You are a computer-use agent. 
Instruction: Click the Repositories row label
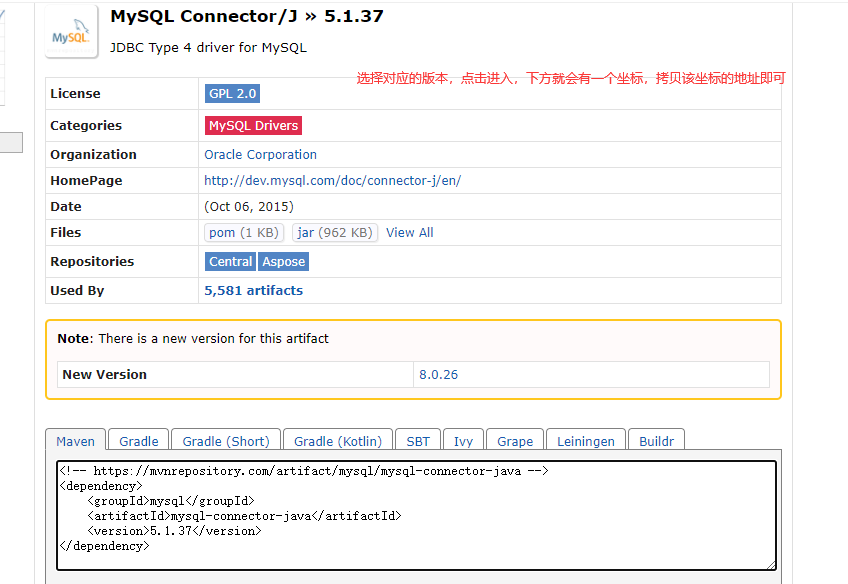(92, 262)
